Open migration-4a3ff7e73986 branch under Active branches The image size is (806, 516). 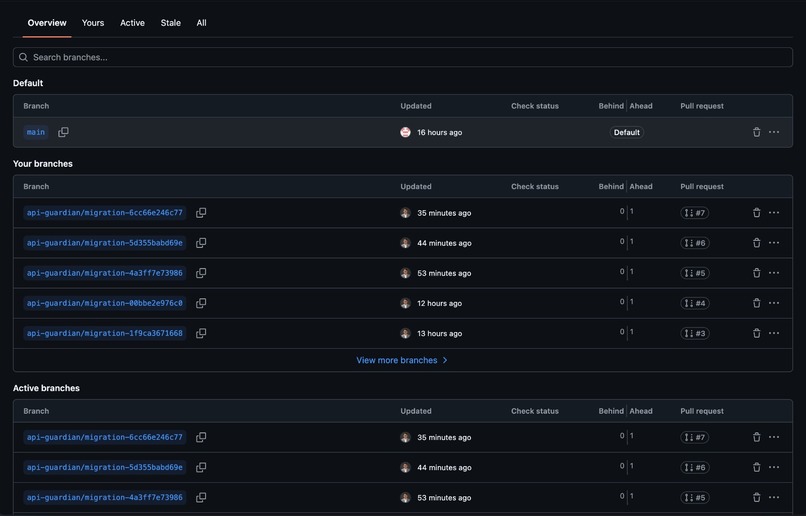point(105,497)
